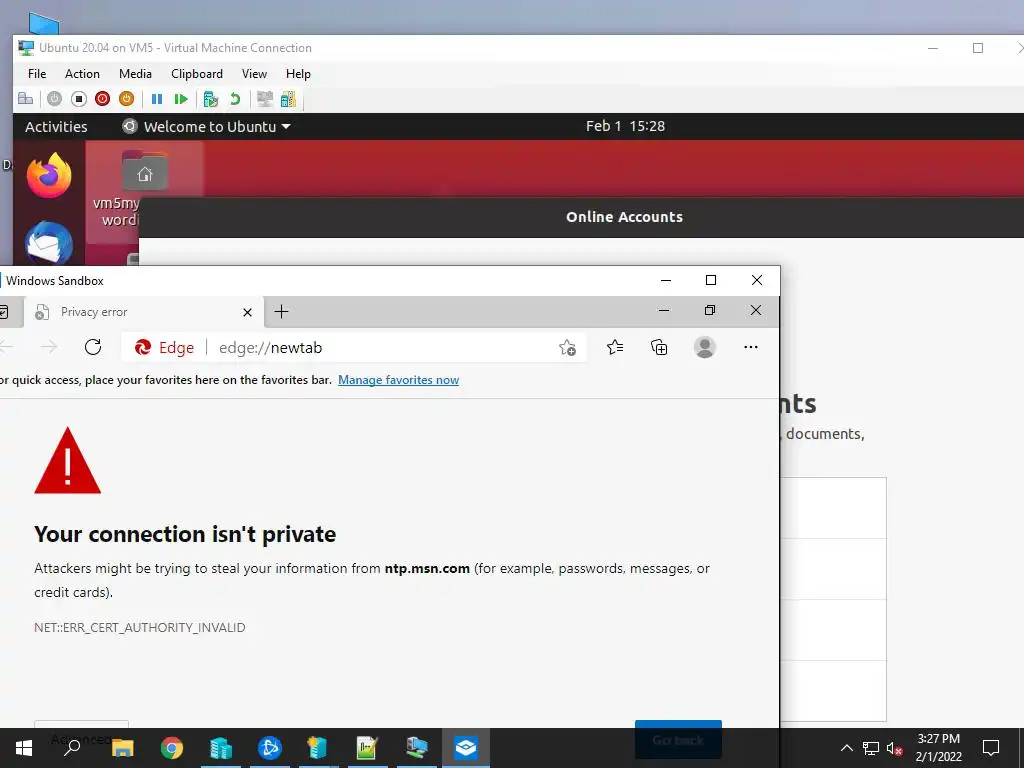This screenshot has height=768, width=1024.
Task: Create a VM checkpoint via the toolbar icon
Action: (210, 99)
